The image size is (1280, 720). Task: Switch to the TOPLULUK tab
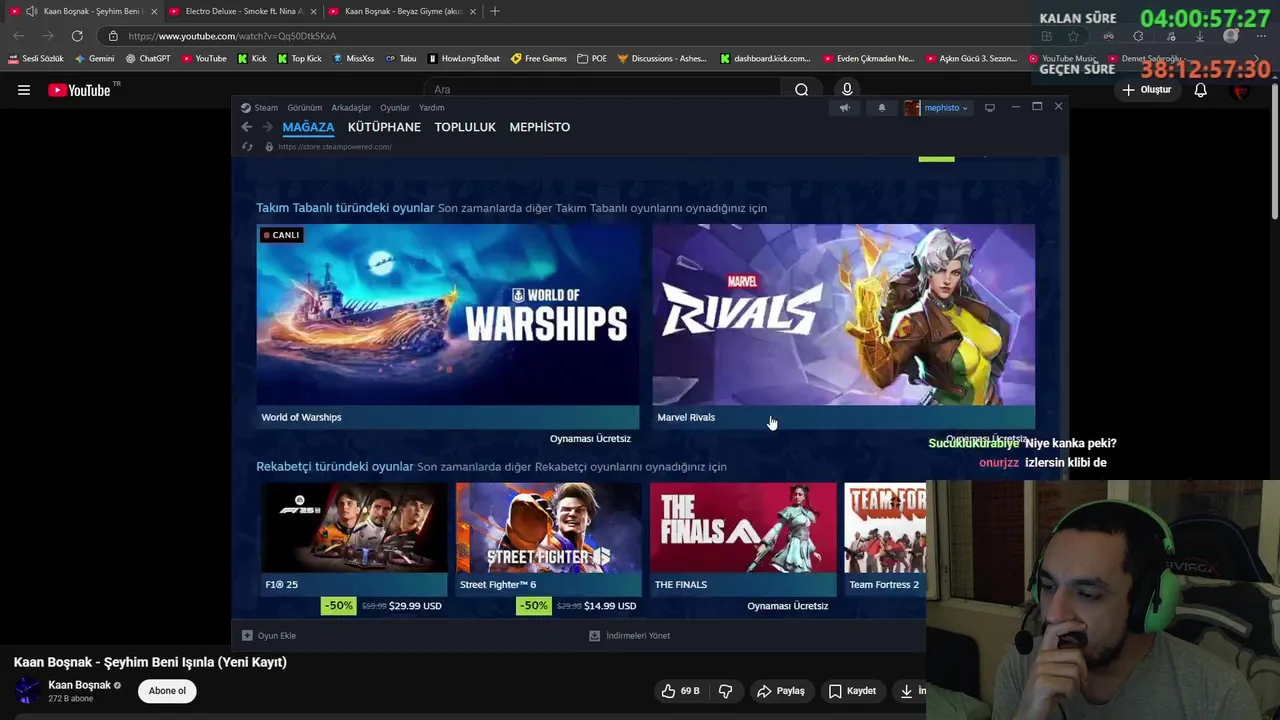pyautogui.click(x=465, y=127)
